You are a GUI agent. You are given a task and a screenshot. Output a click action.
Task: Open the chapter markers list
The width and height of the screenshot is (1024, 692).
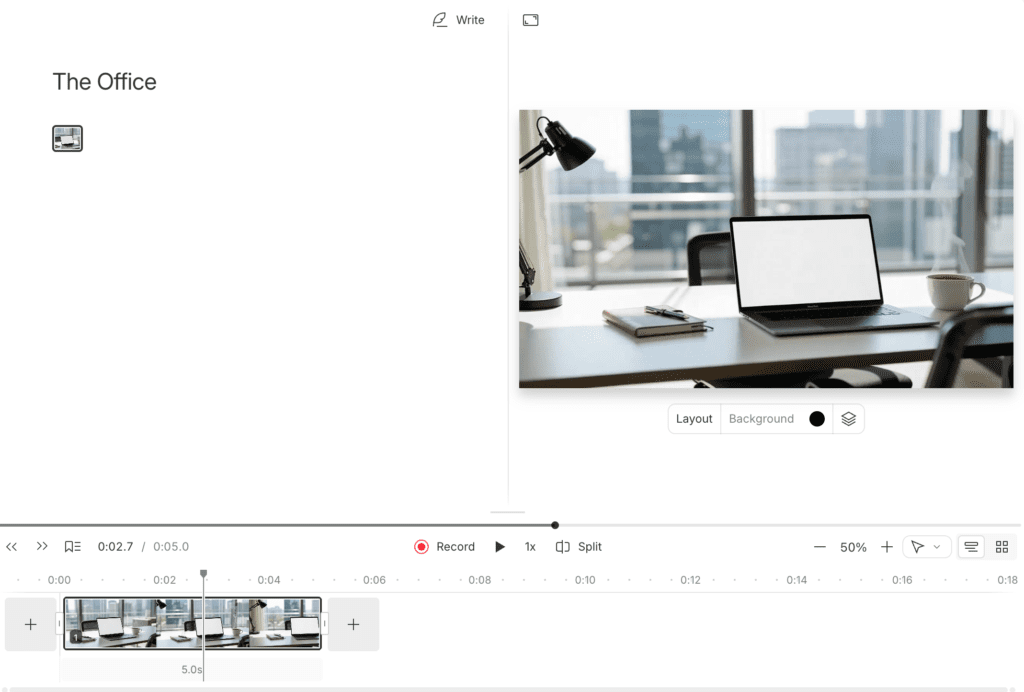click(71, 546)
